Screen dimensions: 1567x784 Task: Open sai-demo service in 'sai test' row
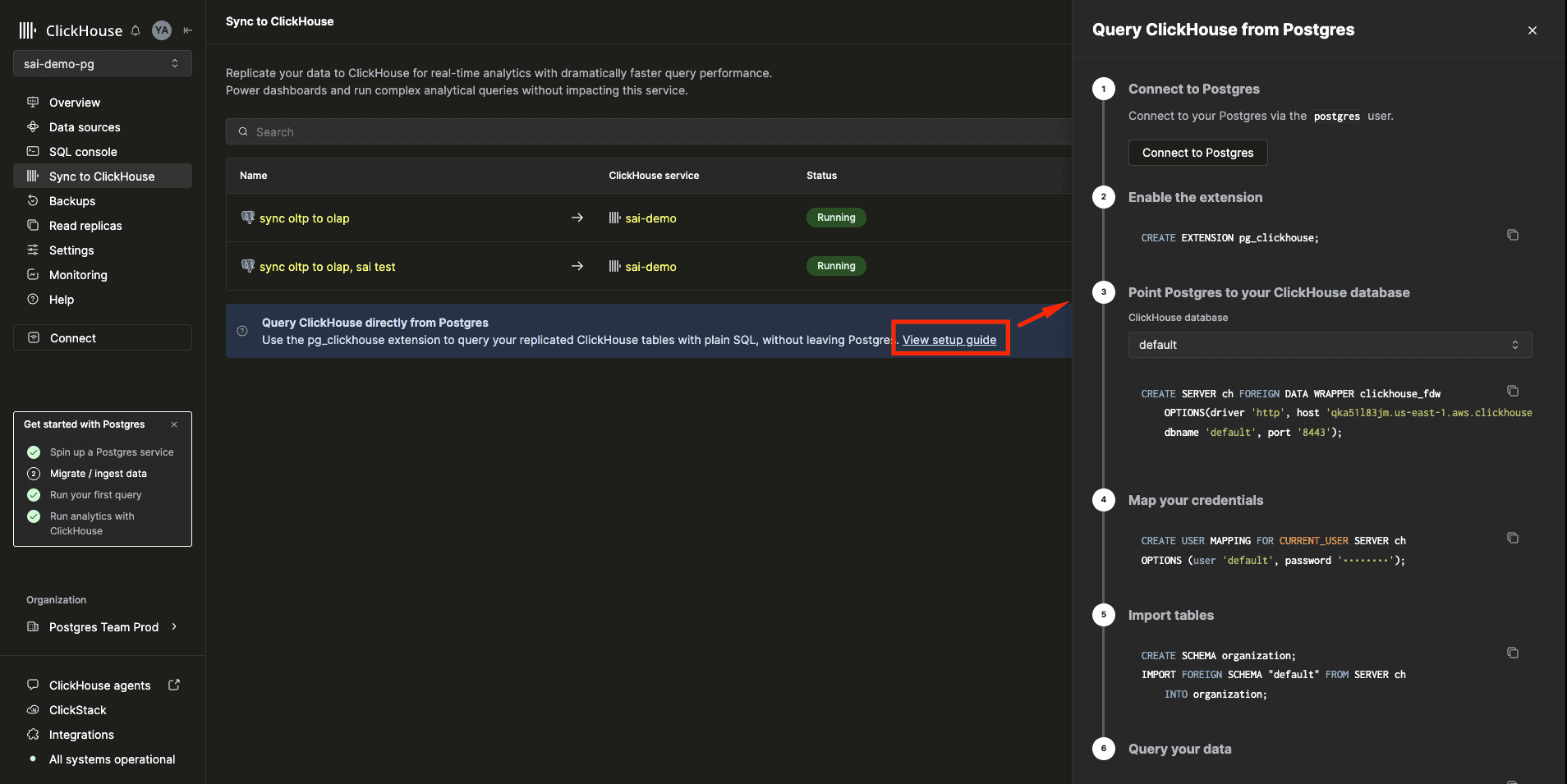(x=651, y=267)
